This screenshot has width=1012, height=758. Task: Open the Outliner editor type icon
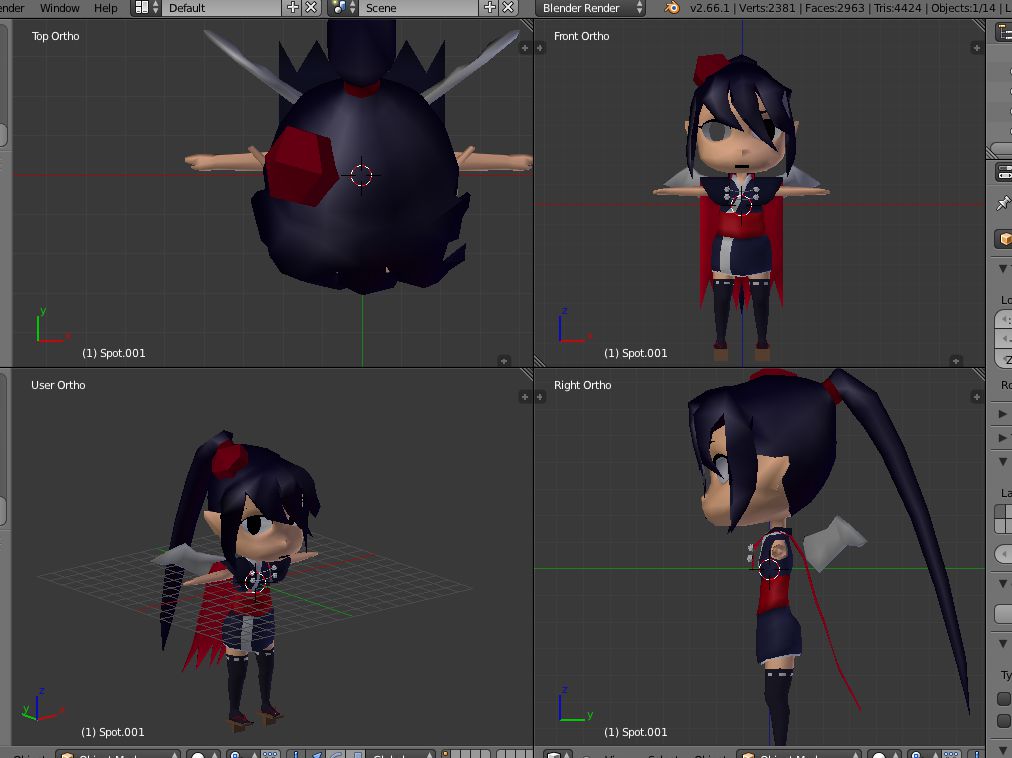1004,31
